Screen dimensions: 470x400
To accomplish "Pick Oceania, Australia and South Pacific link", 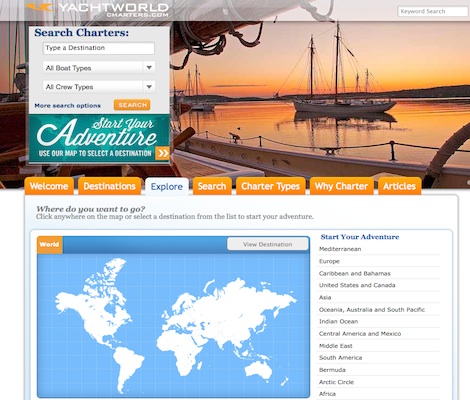I will [x=372, y=310].
